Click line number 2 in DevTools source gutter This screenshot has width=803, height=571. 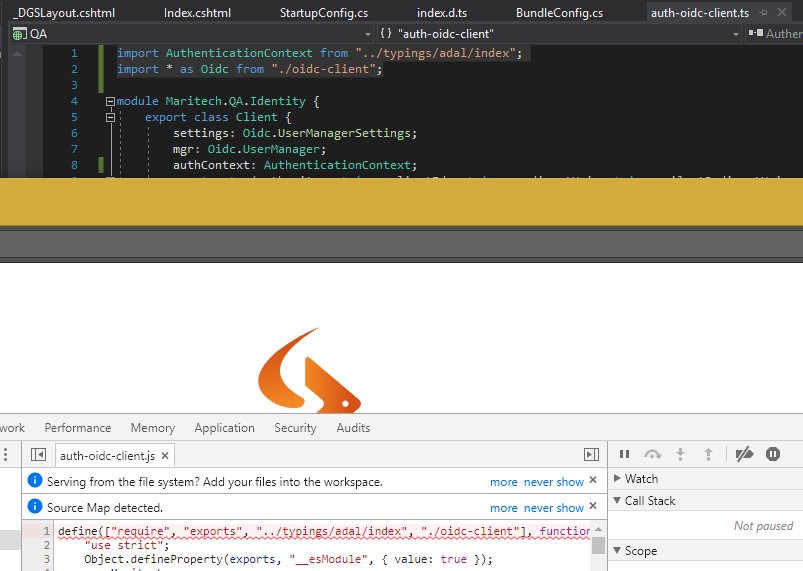[x=47, y=545]
